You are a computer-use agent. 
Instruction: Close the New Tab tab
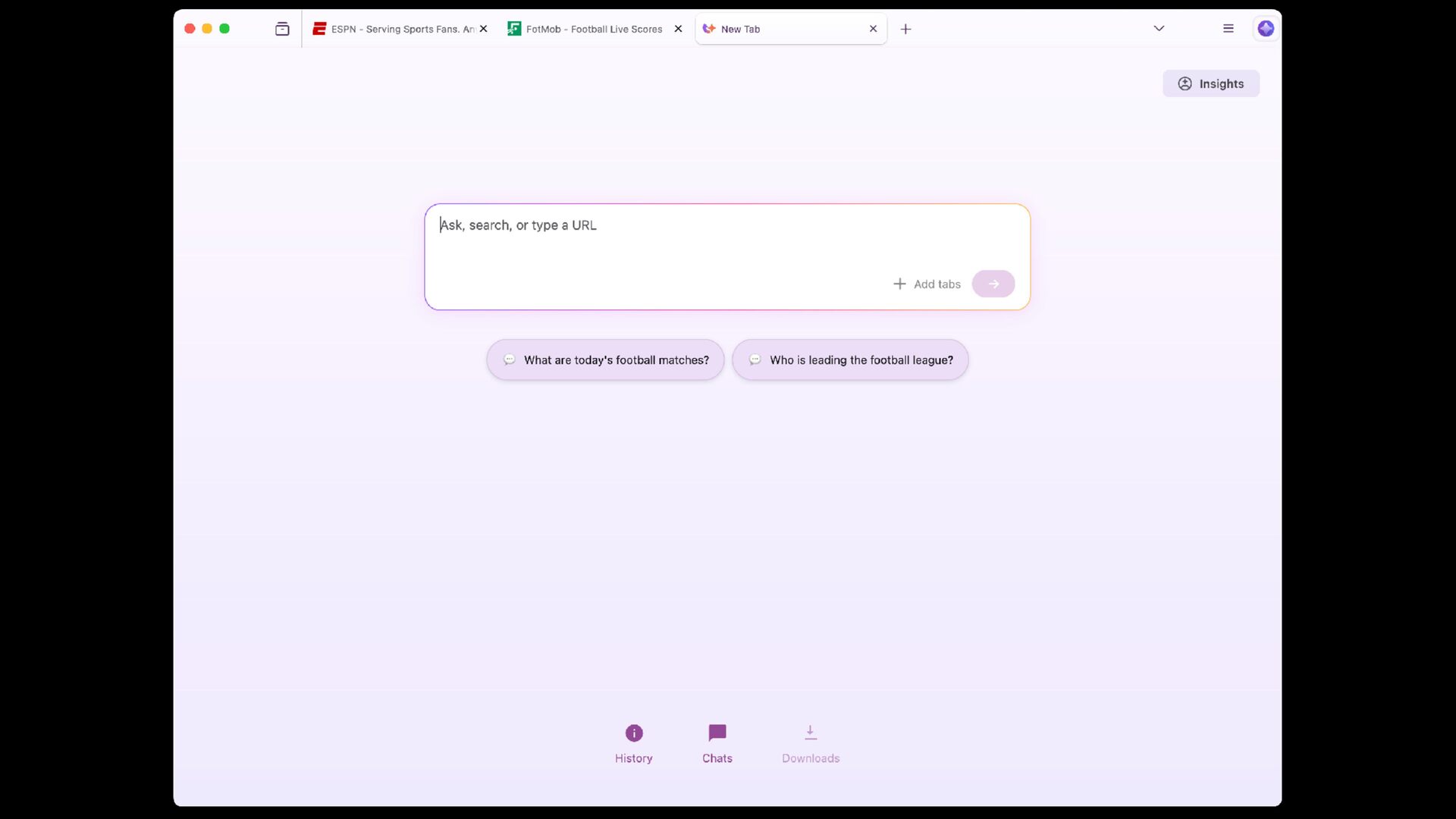click(x=873, y=29)
